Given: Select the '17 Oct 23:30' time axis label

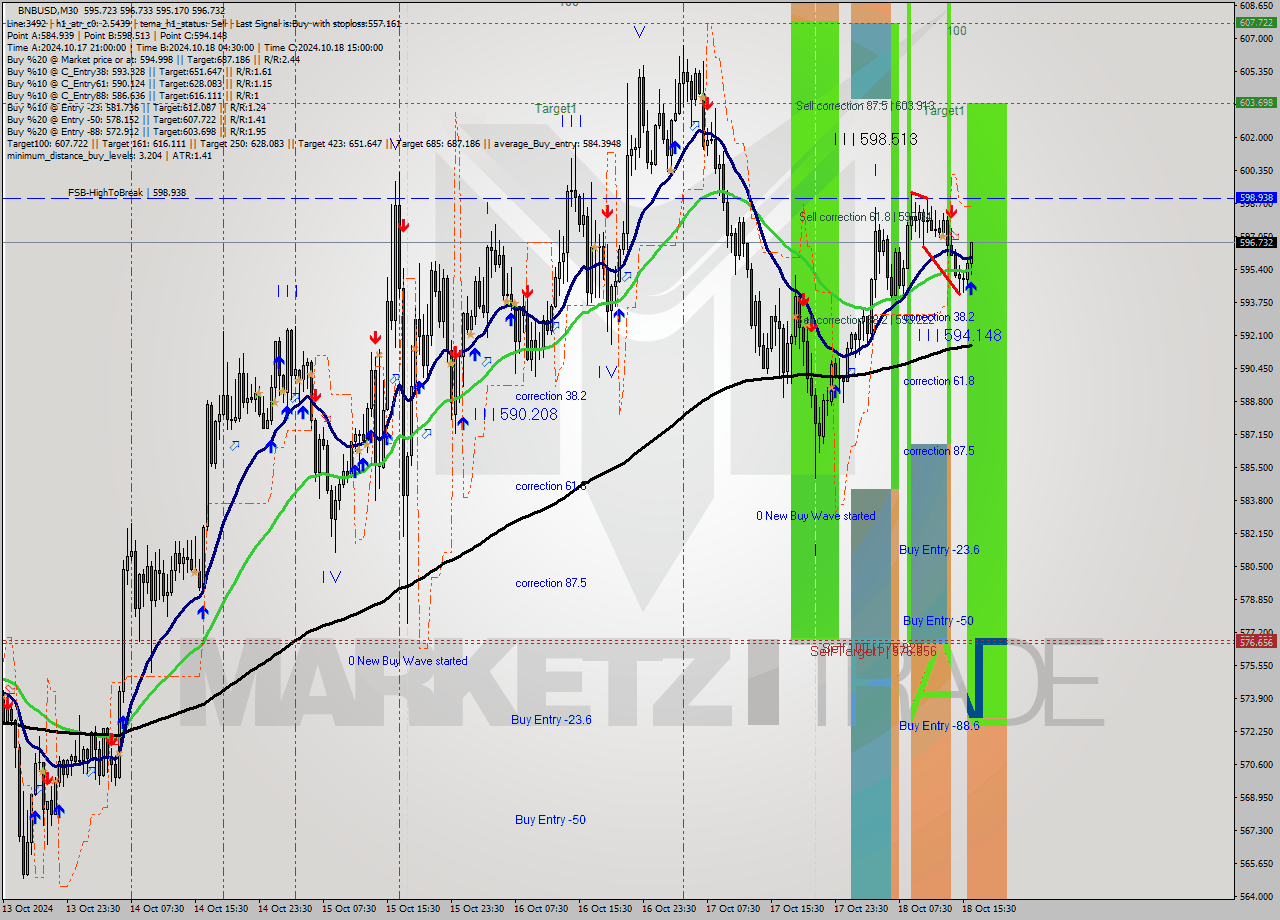Looking at the screenshot, I should pyautogui.click(x=862, y=909).
